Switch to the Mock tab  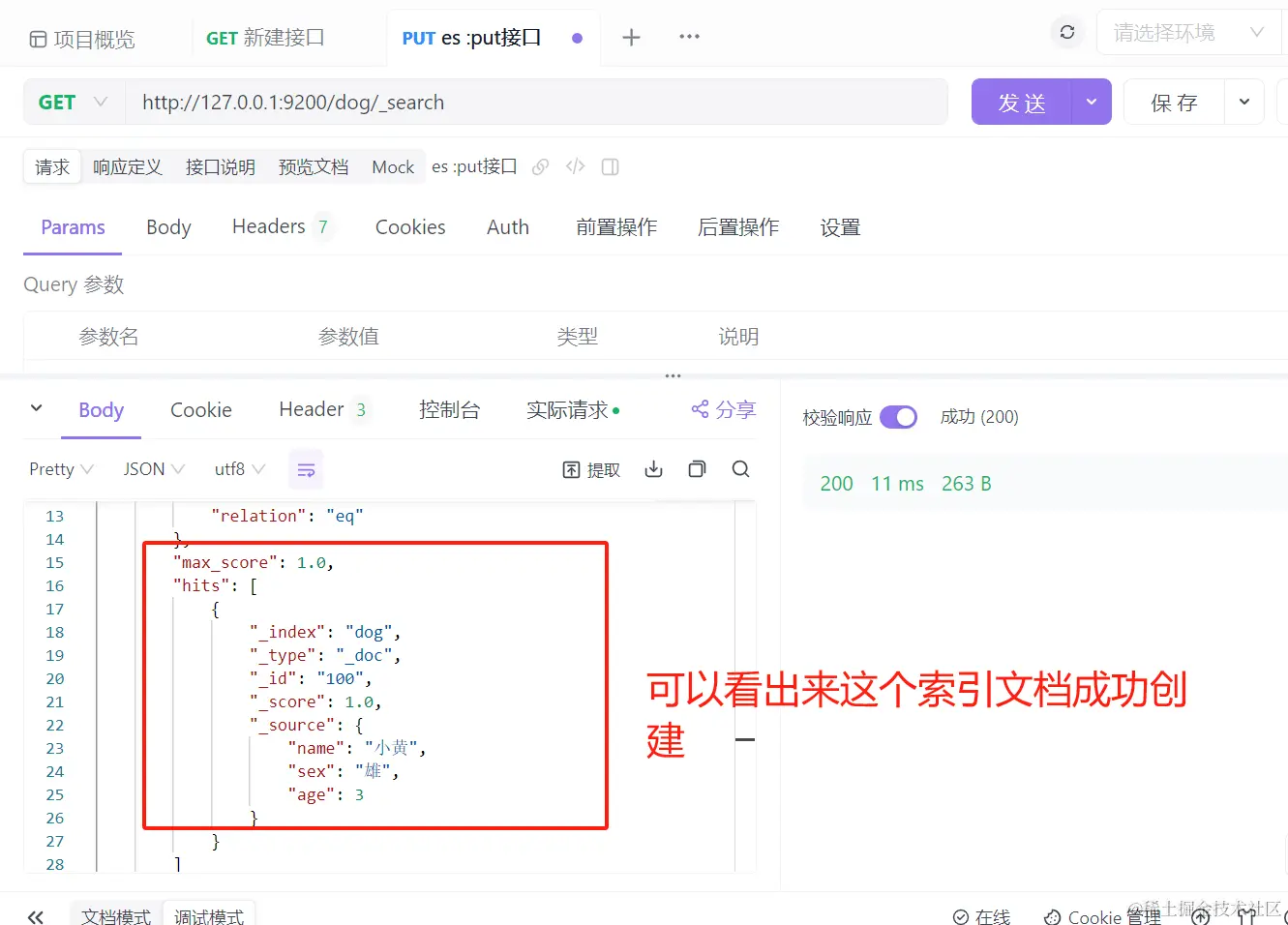pos(393,167)
